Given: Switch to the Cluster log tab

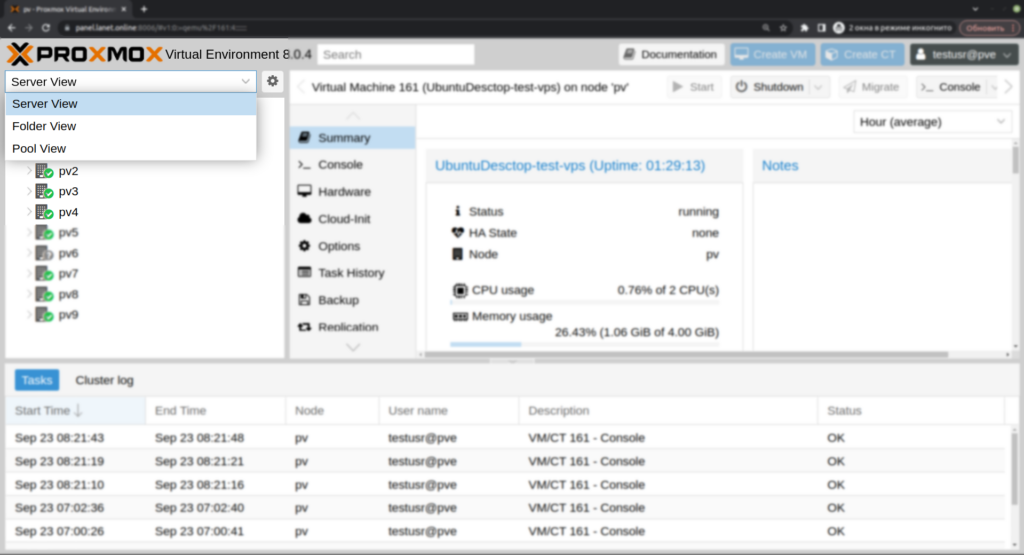Looking at the screenshot, I should coord(104,380).
